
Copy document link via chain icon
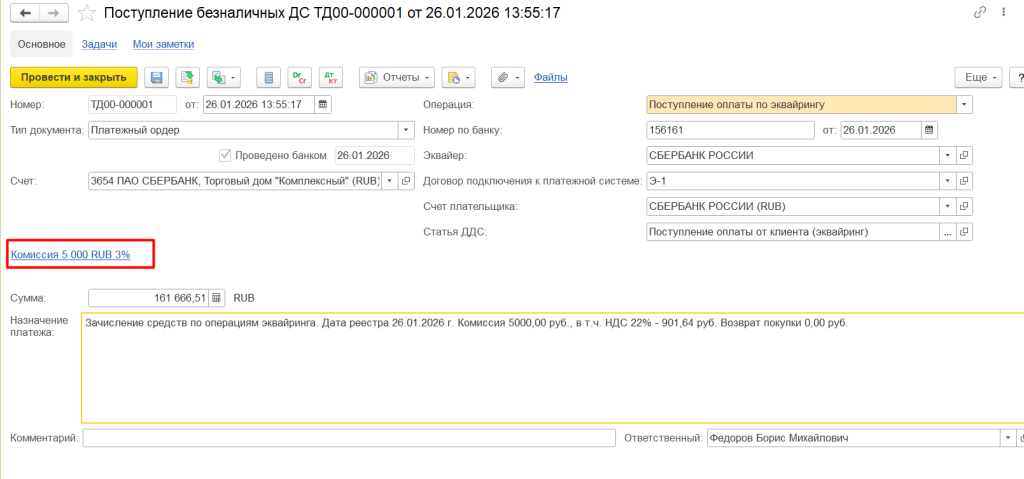point(979,13)
